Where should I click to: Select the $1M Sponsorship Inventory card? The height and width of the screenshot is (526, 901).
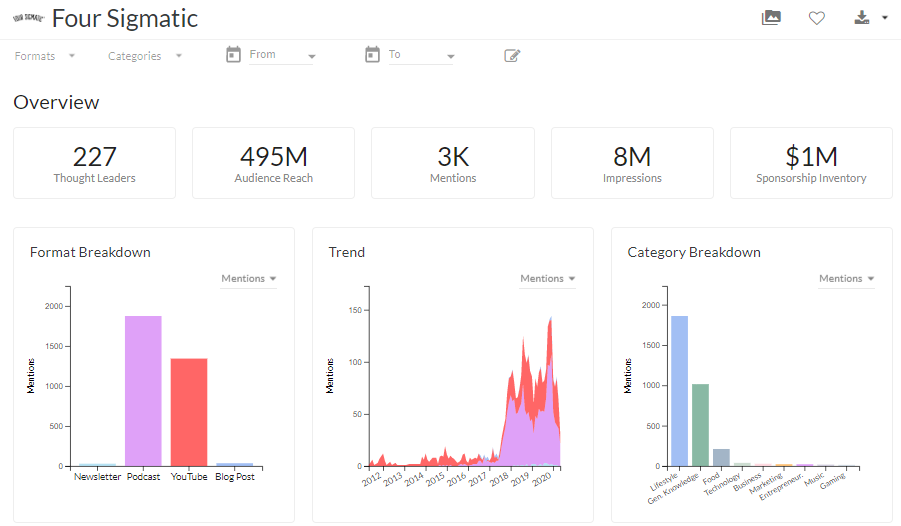pyautogui.click(x=811, y=163)
